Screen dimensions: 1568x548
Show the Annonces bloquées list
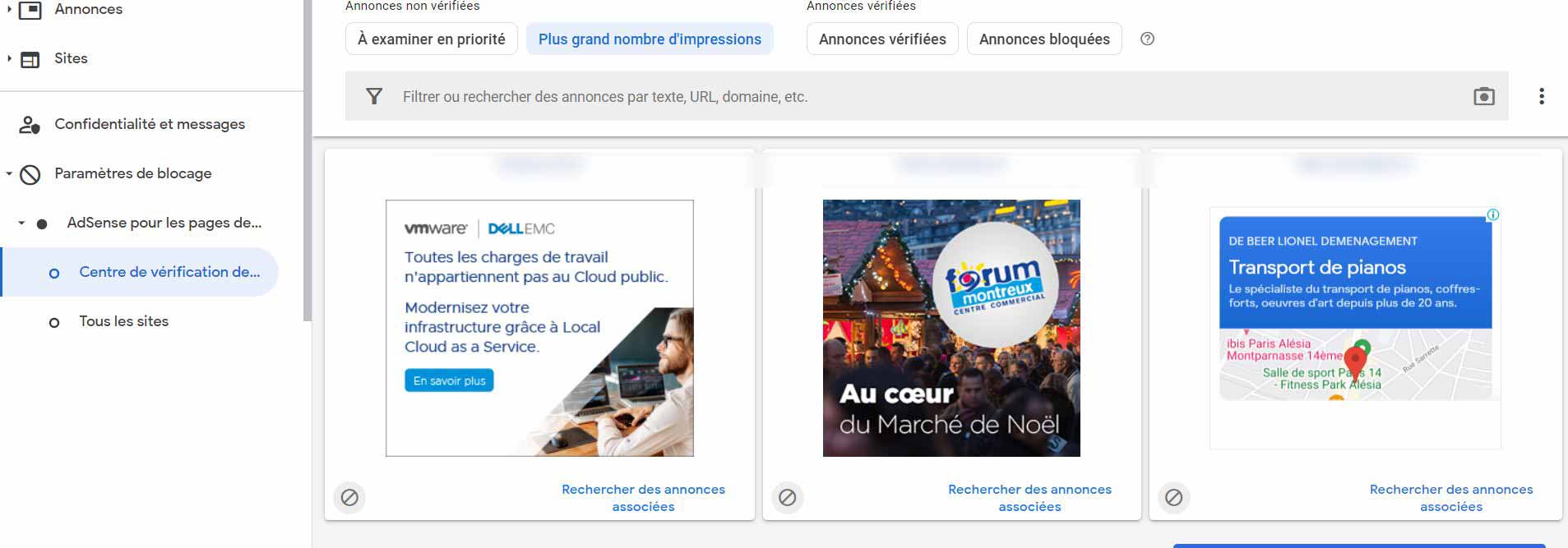coord(1044,39)
